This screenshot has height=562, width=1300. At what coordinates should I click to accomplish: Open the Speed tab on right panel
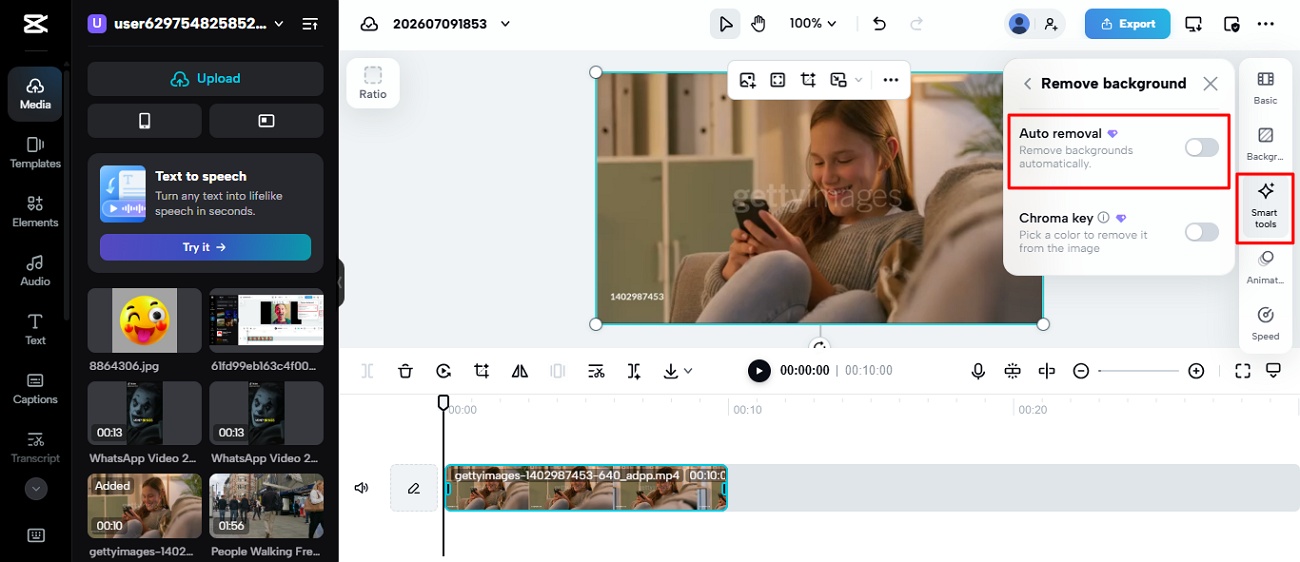1265,324
